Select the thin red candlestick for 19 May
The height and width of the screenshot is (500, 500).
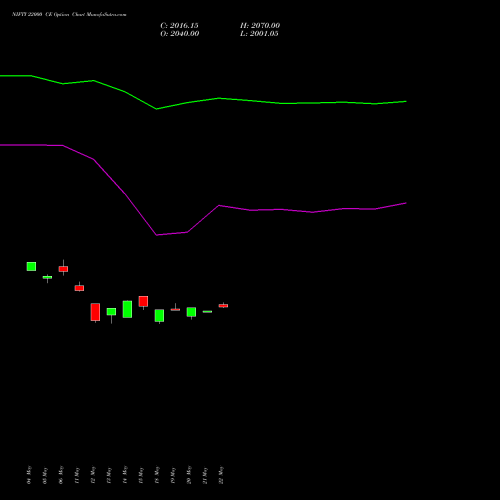[175, 309]
